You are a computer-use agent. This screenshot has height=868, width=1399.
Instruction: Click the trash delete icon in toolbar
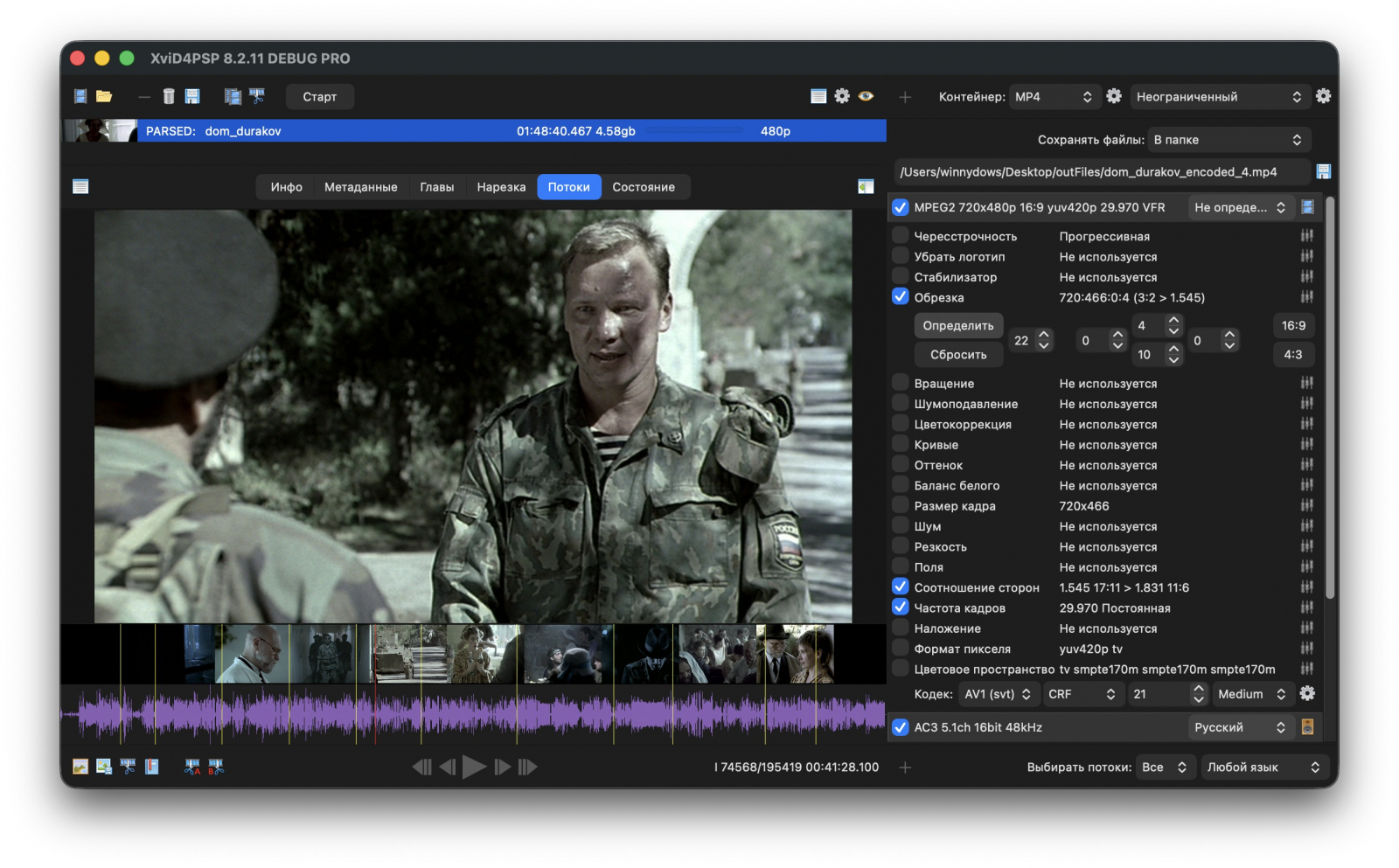[x=169, y=96]
